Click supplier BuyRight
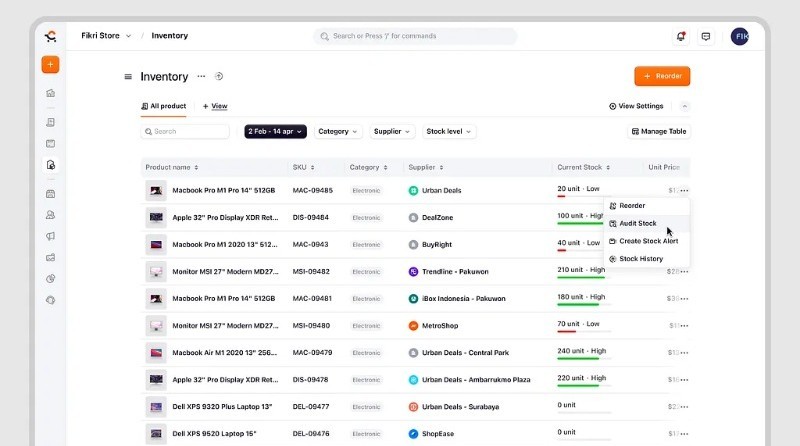 [437, 244]
